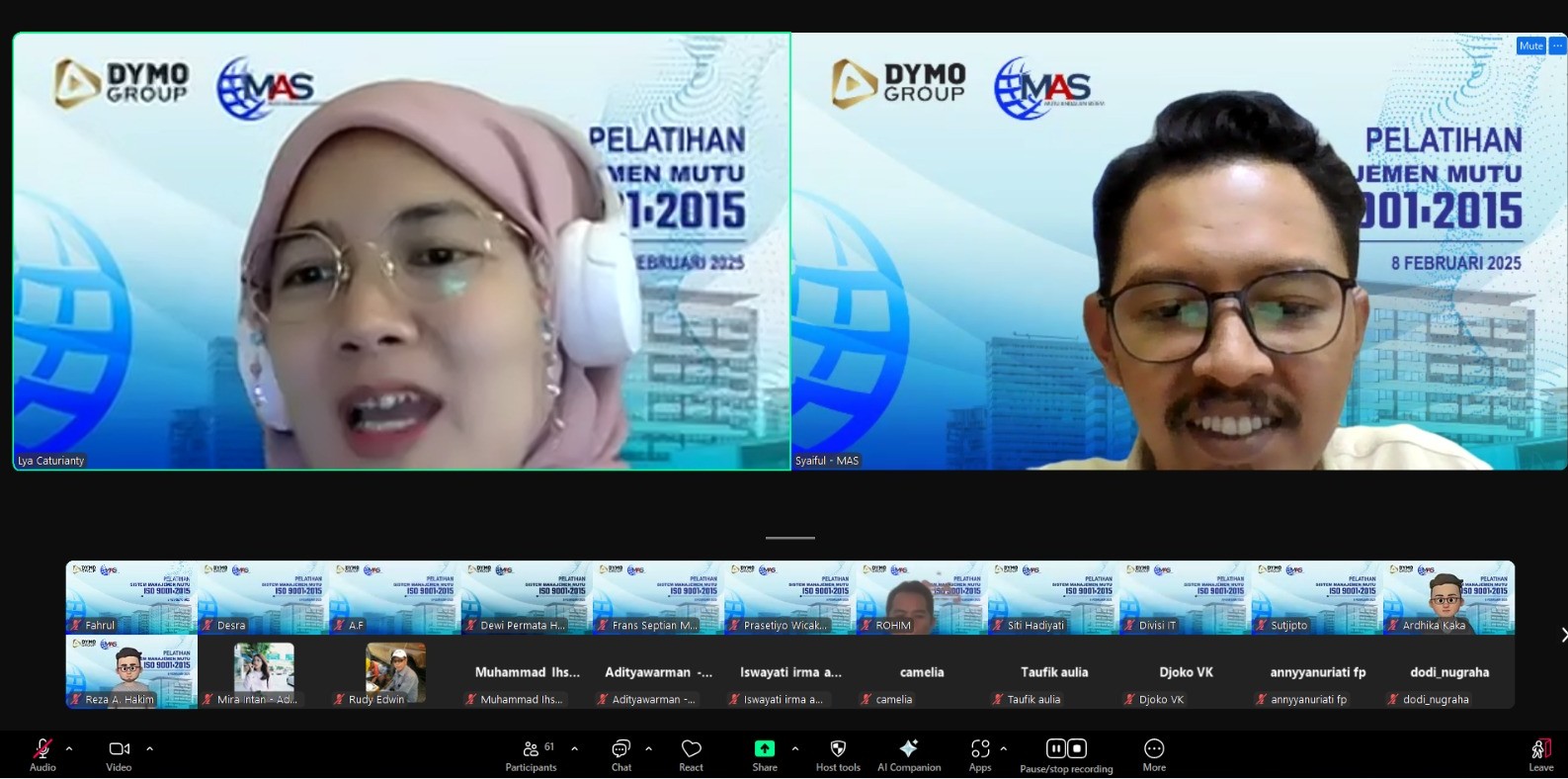Expand audio options chevron next to Audio

pyautogui.click(x=69, y=748)
